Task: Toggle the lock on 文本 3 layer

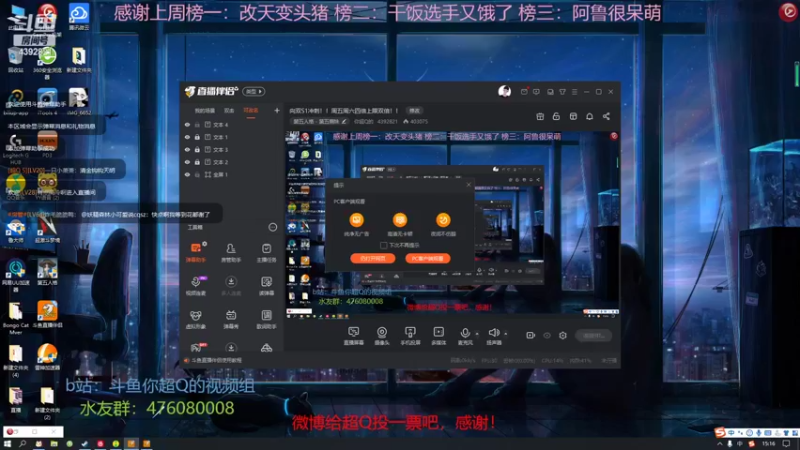Action: [x=197, y=149]
